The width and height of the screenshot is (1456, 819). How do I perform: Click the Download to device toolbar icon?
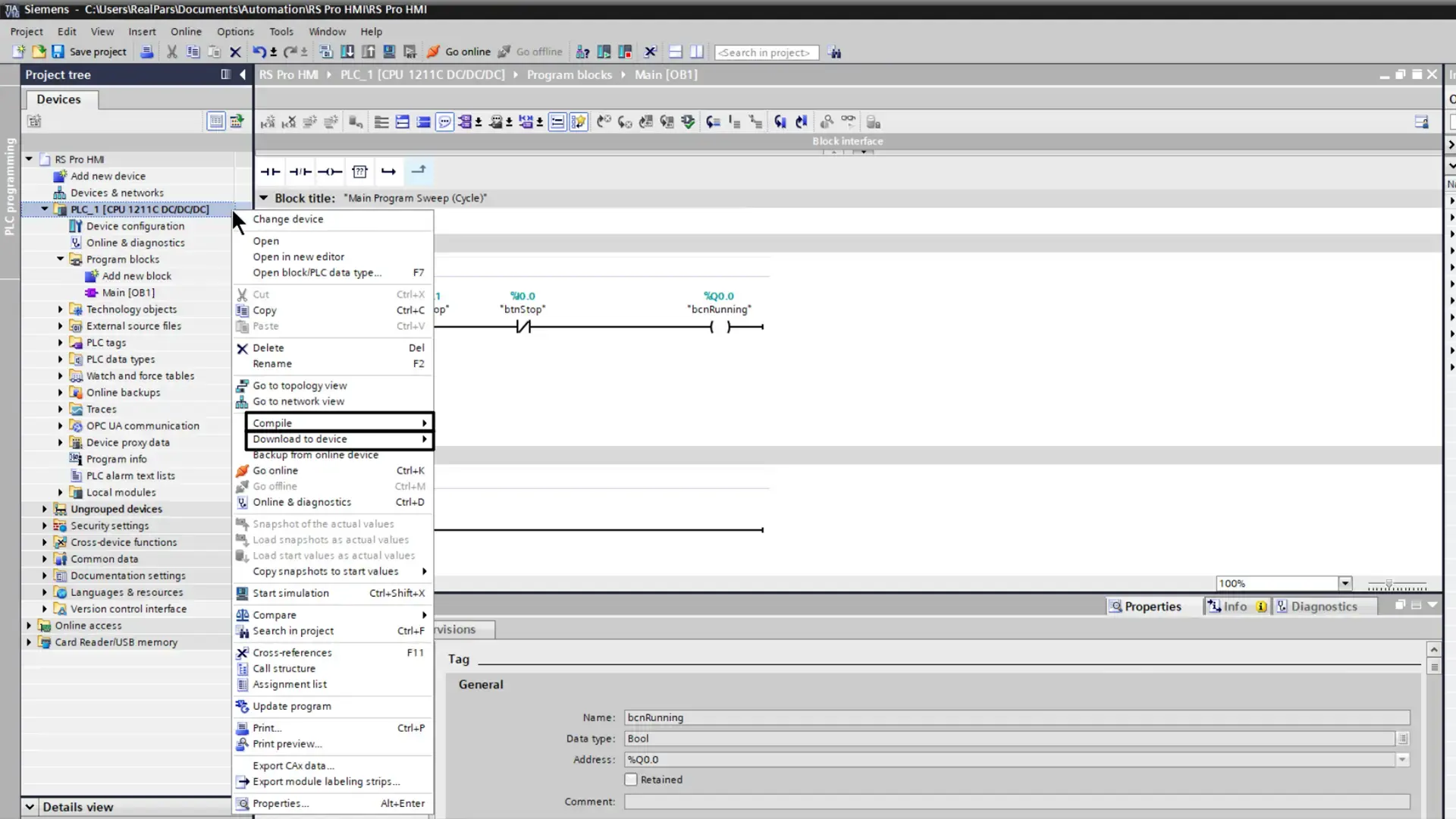tap(347, 52)
